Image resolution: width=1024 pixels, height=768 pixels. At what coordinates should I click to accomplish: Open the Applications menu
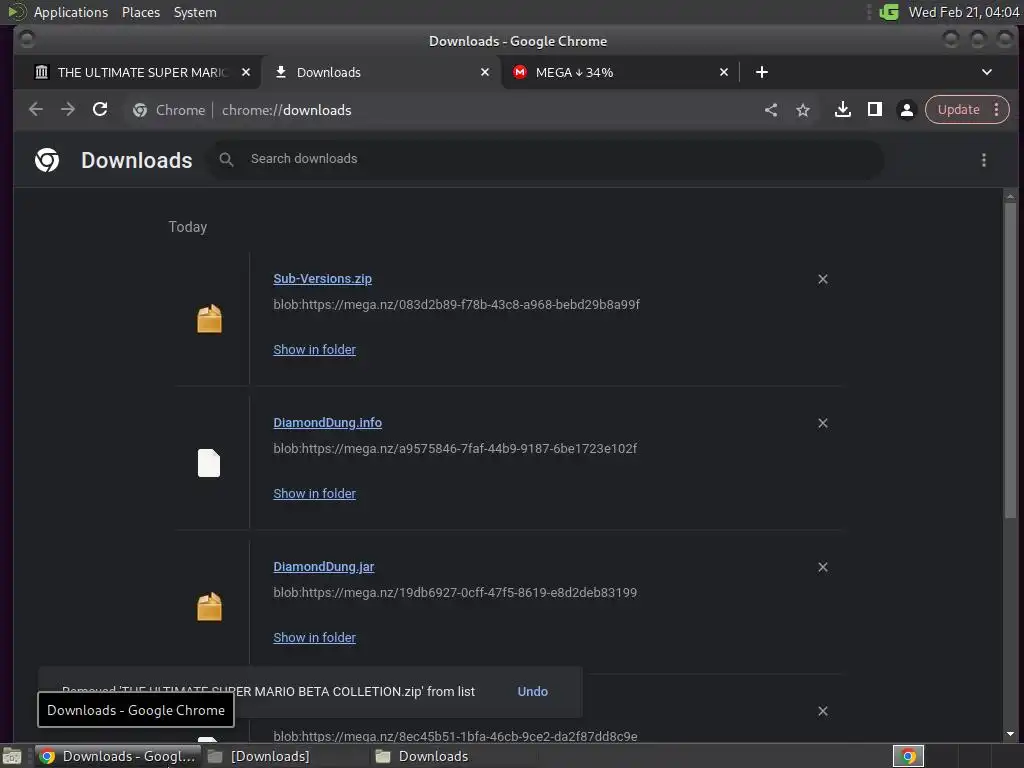tap(71, 12)
